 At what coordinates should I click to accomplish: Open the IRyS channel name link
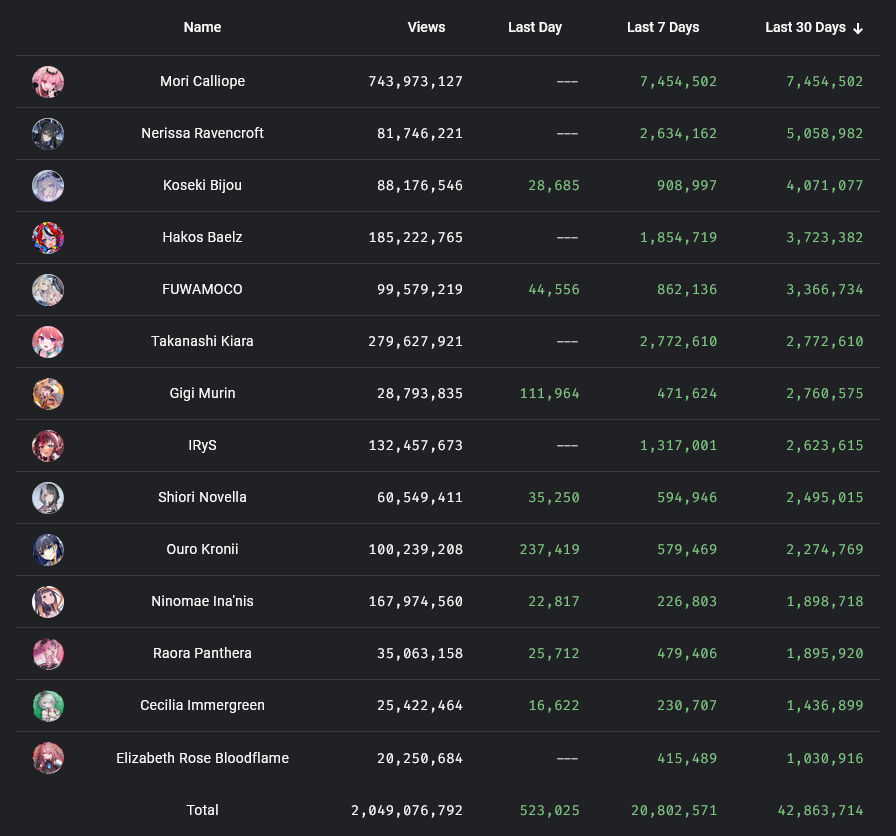[x=202, y=446]
